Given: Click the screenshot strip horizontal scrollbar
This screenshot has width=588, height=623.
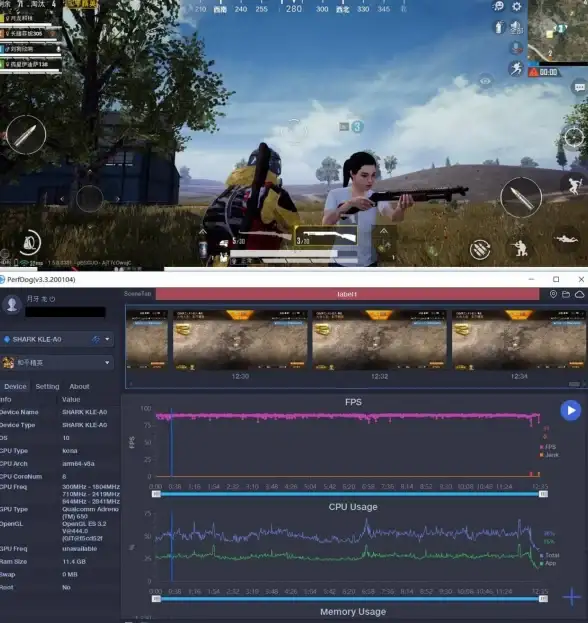Looking at the screenshot, I should tap(574, 384).
